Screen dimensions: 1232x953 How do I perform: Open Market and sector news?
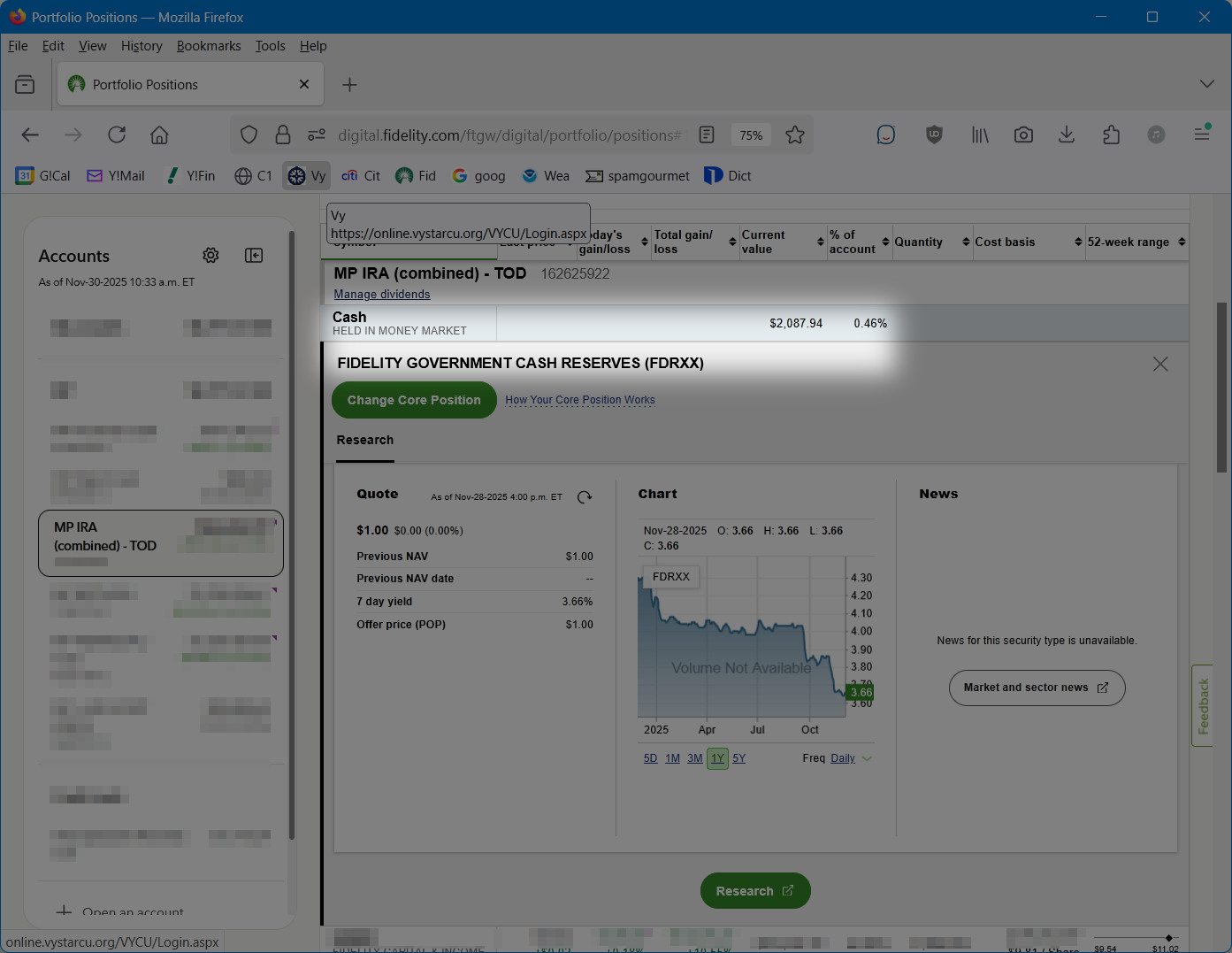coord(1037,688)
